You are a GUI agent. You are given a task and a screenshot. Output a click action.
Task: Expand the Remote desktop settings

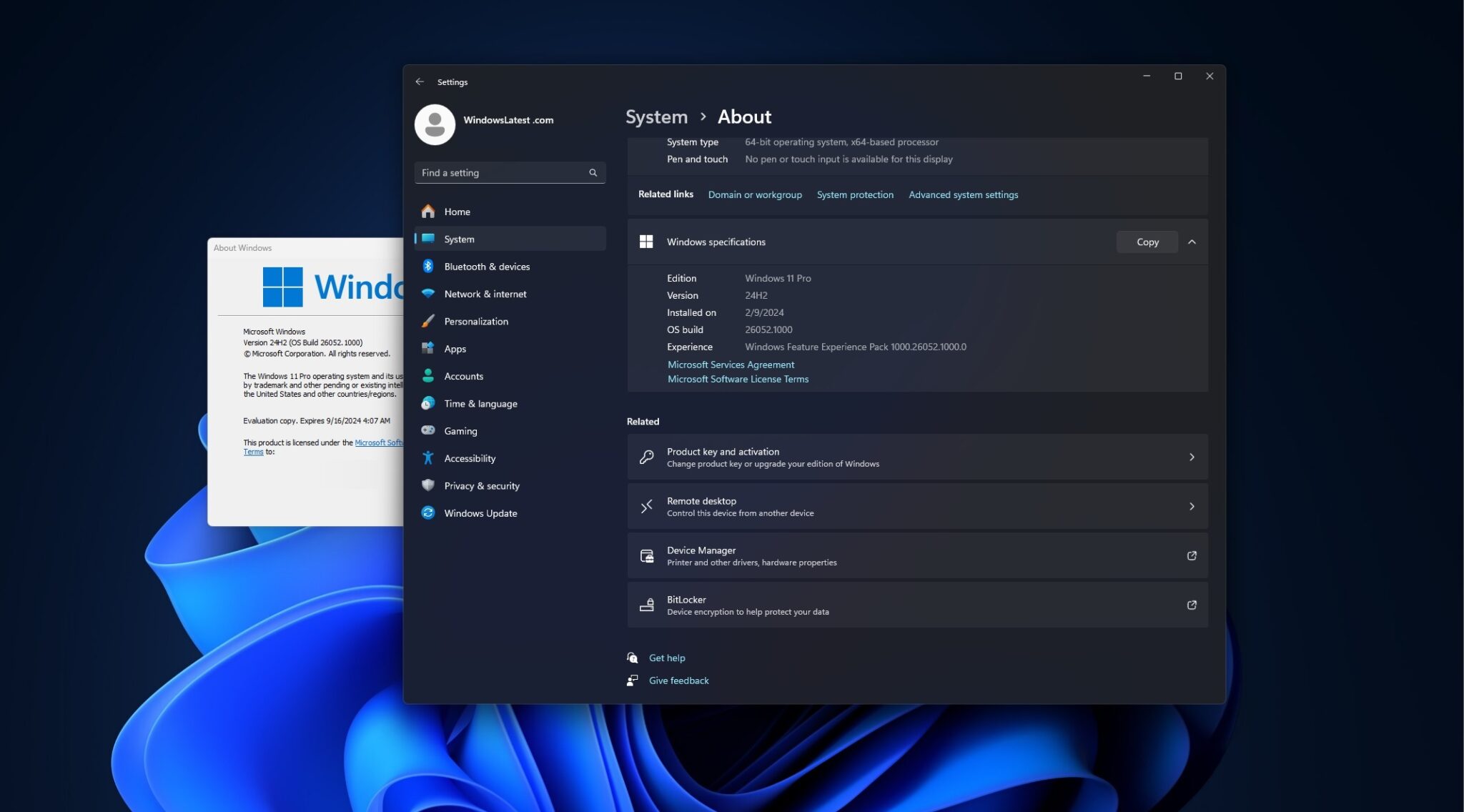coord(1192,505)
